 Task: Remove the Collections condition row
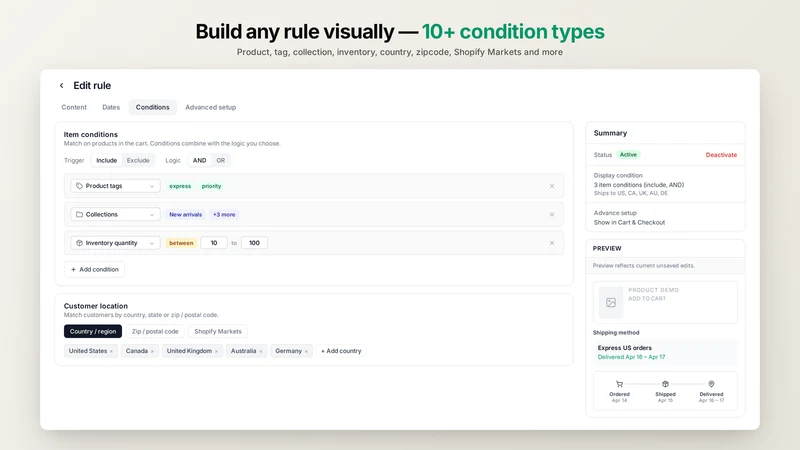552,215
